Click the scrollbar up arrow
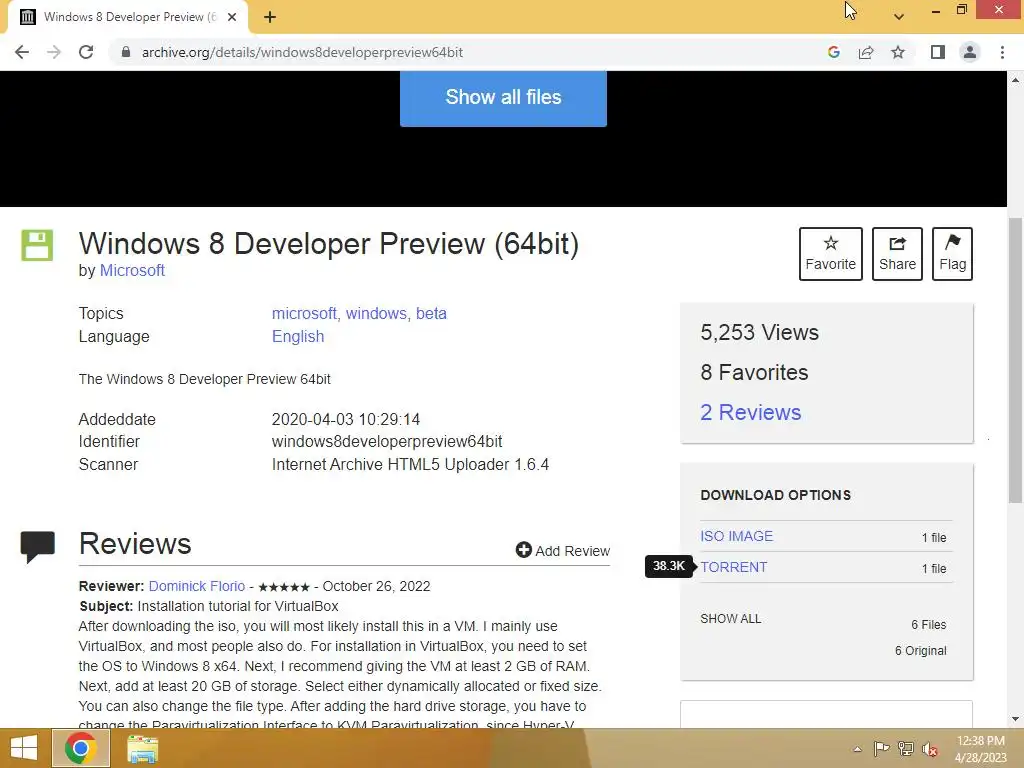The height and width of the screenshot is (768, 1024). [x=1016, y=80]
